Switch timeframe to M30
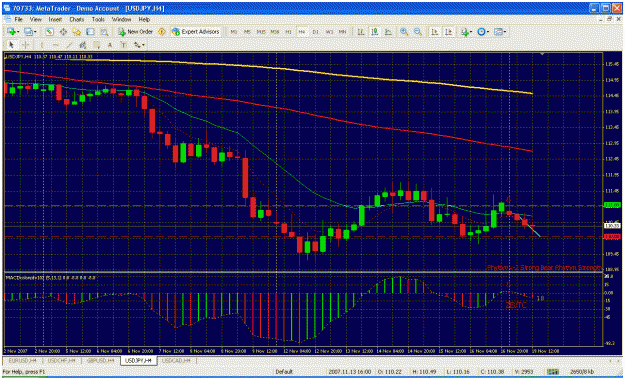This screenshot has height=378, width=625. coord(275,32)
